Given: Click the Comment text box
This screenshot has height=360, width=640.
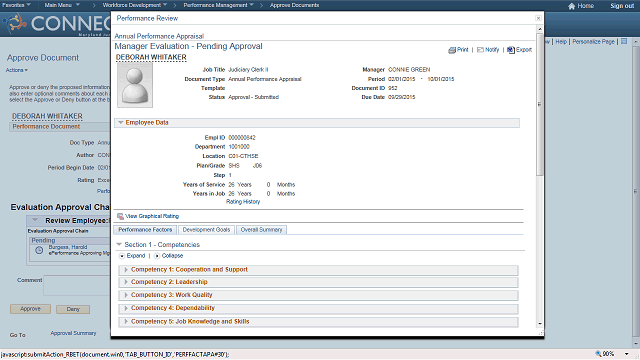Looking at the screenshot, I should [77, 285].
